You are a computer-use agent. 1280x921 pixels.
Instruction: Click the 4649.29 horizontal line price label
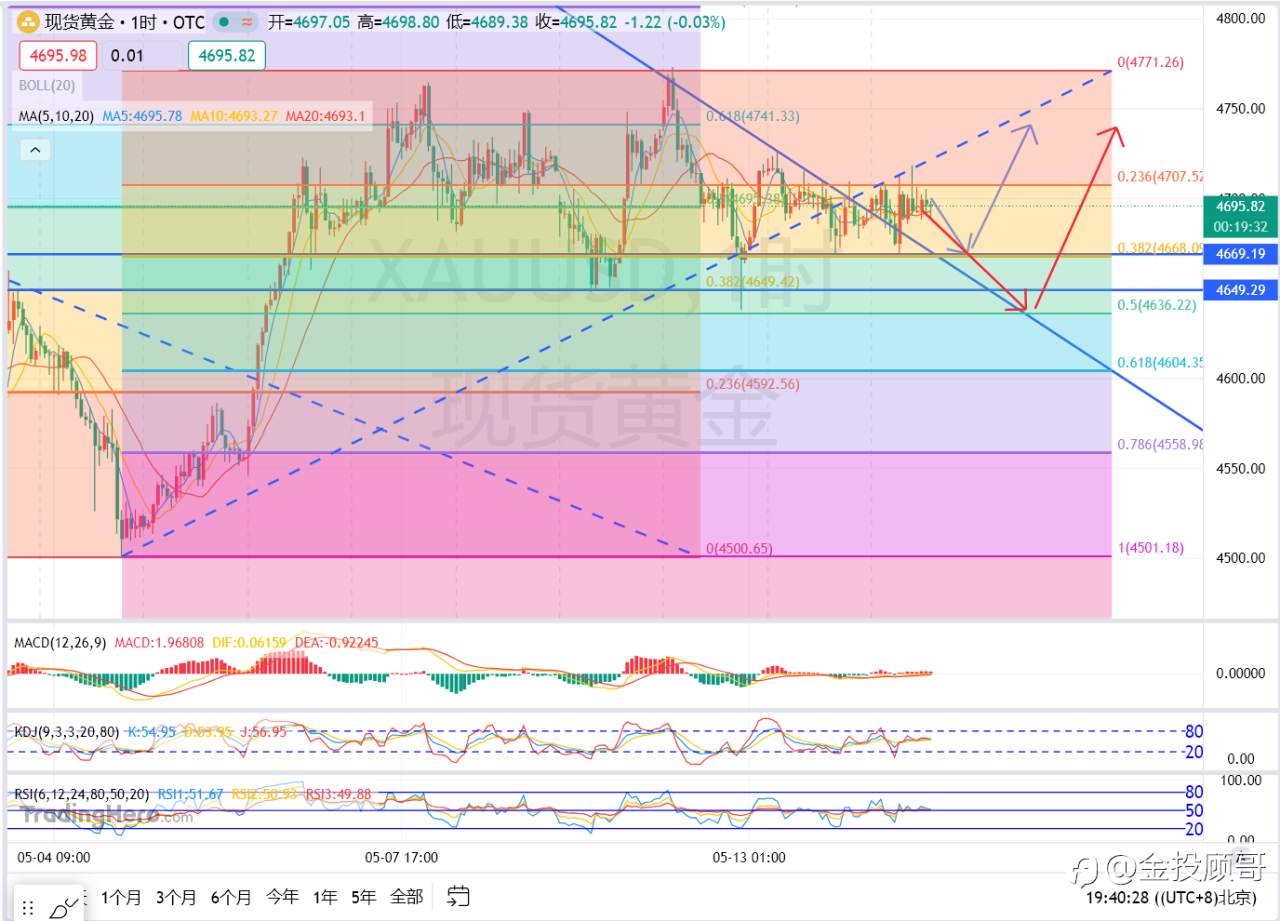[x=1241, y=290]
